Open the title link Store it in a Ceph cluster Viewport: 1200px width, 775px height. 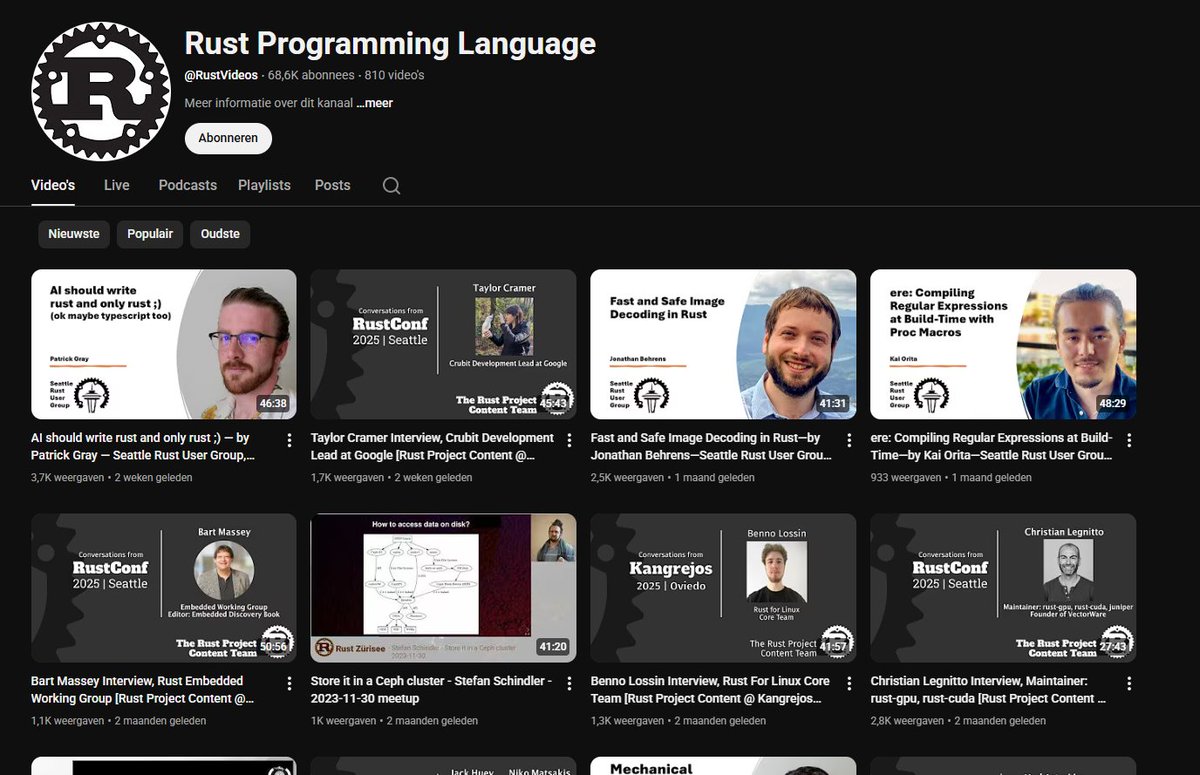click(x=431, y=689)
